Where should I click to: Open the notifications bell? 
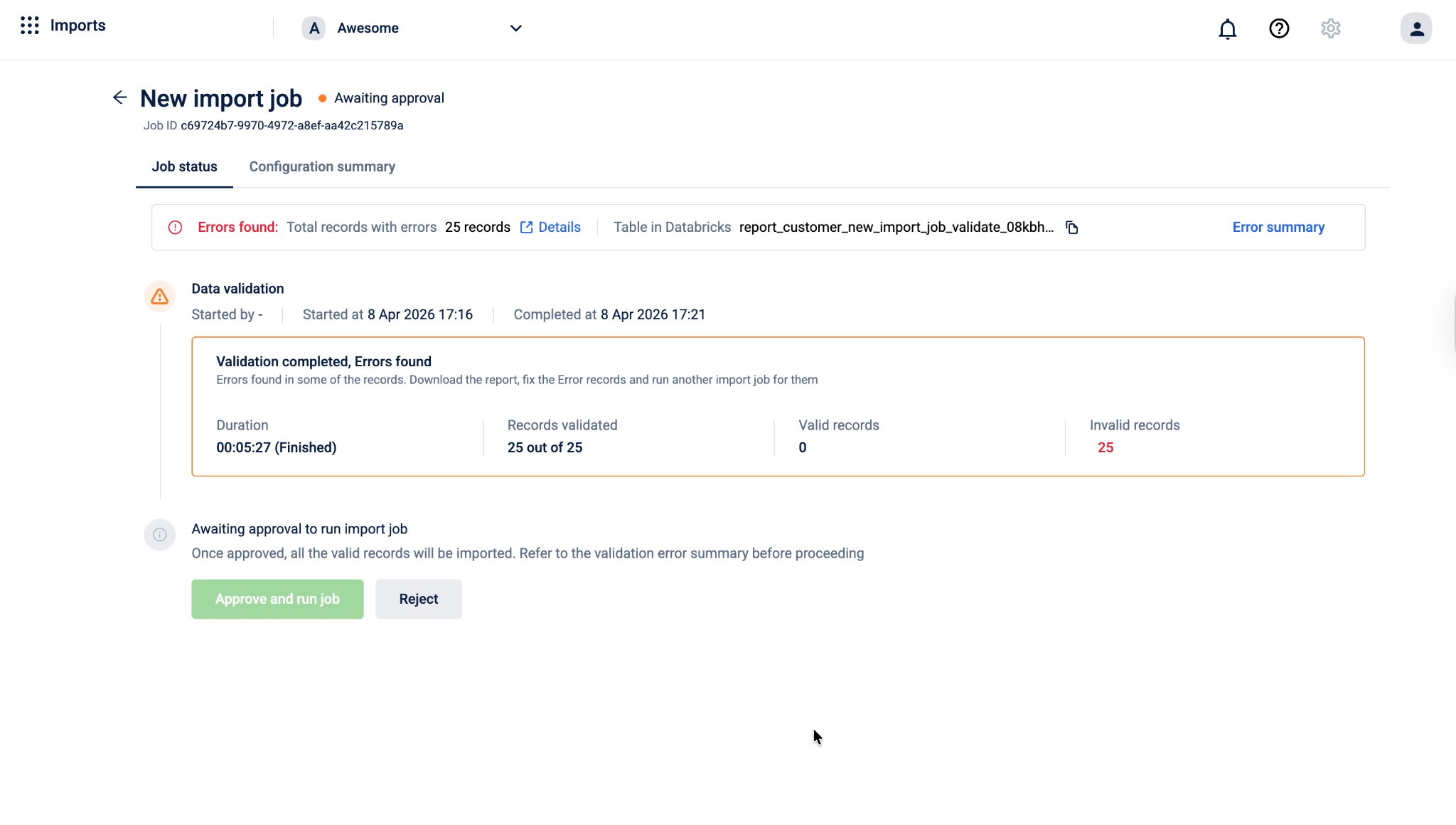(1227, 28)
